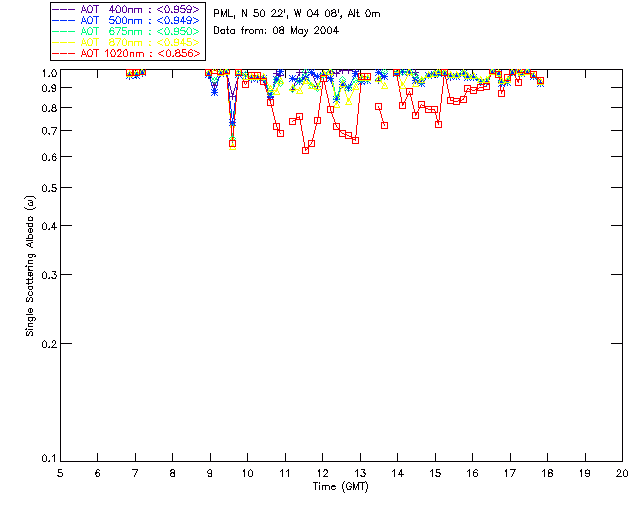Select the 1020nm mean value <0.856>

pyautogui.click(x=179, y=53)
